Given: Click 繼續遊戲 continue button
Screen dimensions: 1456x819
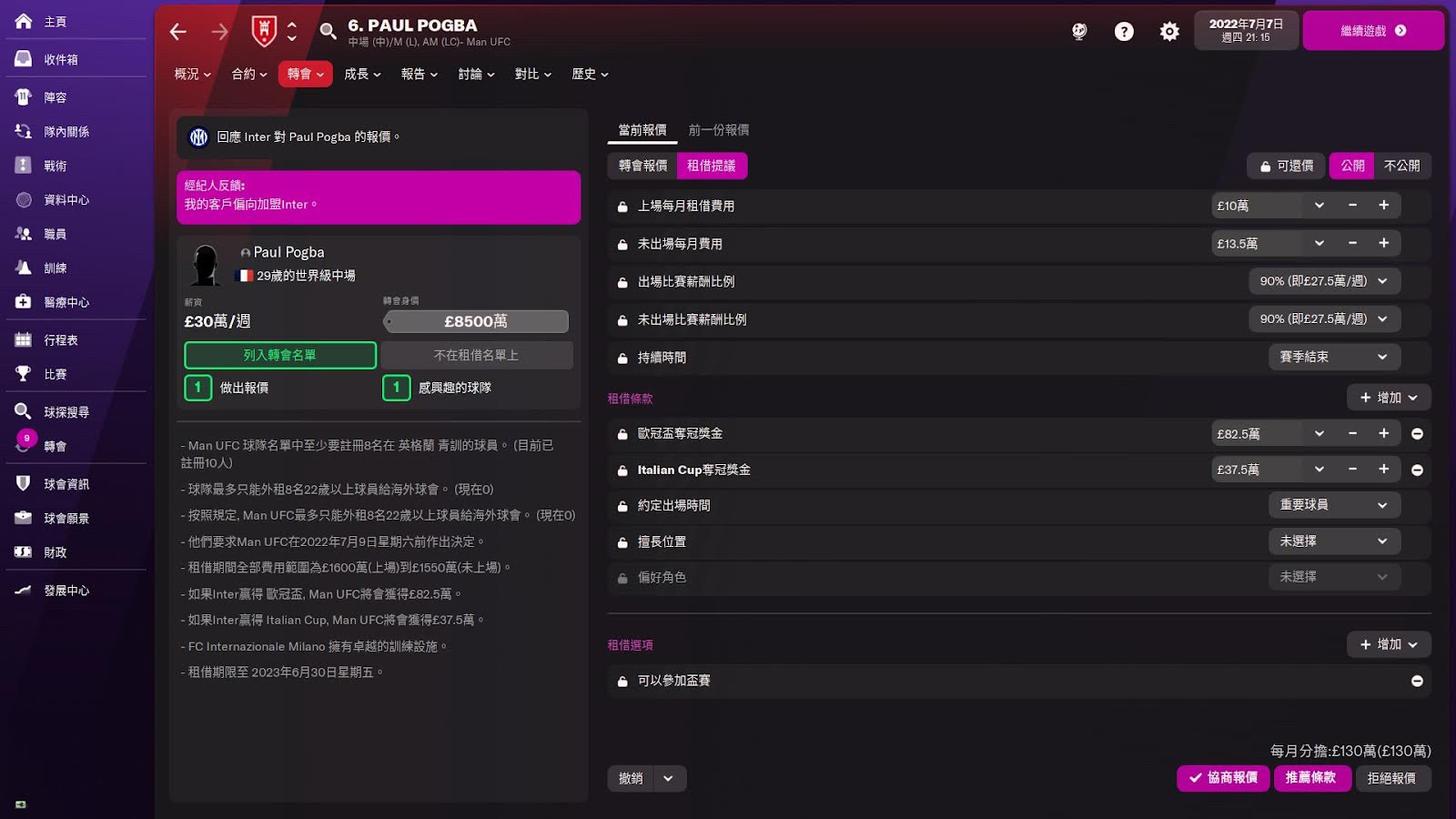Looking at the screenshot, I should coord(1373,31).
